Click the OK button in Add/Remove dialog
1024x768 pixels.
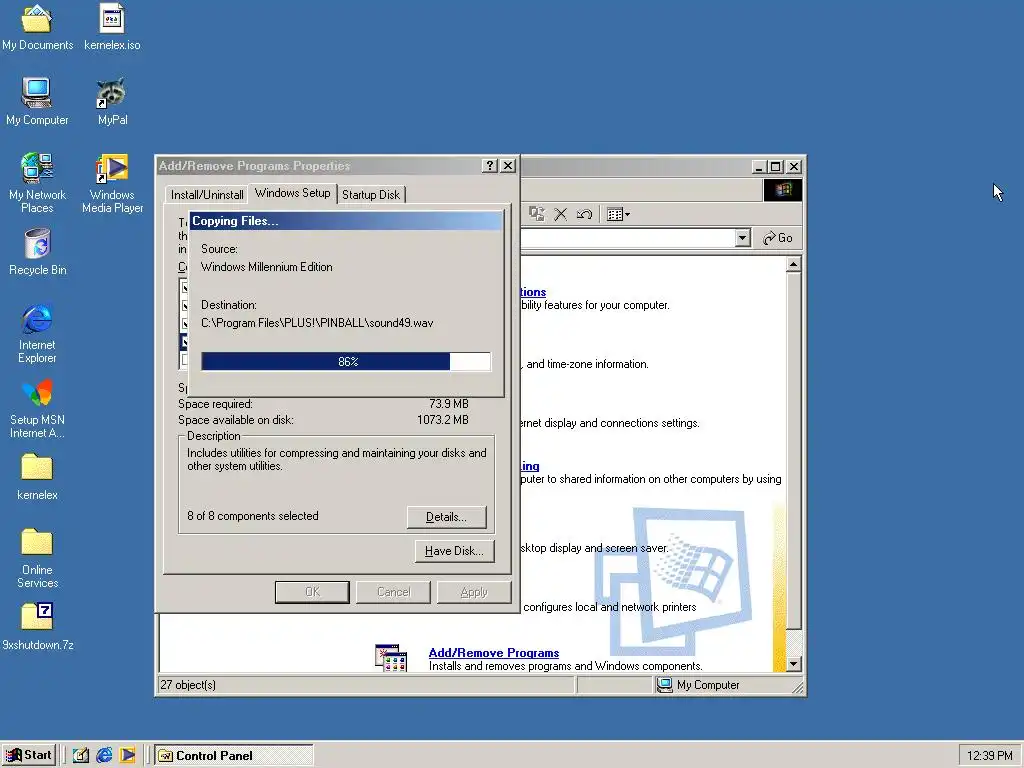(x=312, y=592)
